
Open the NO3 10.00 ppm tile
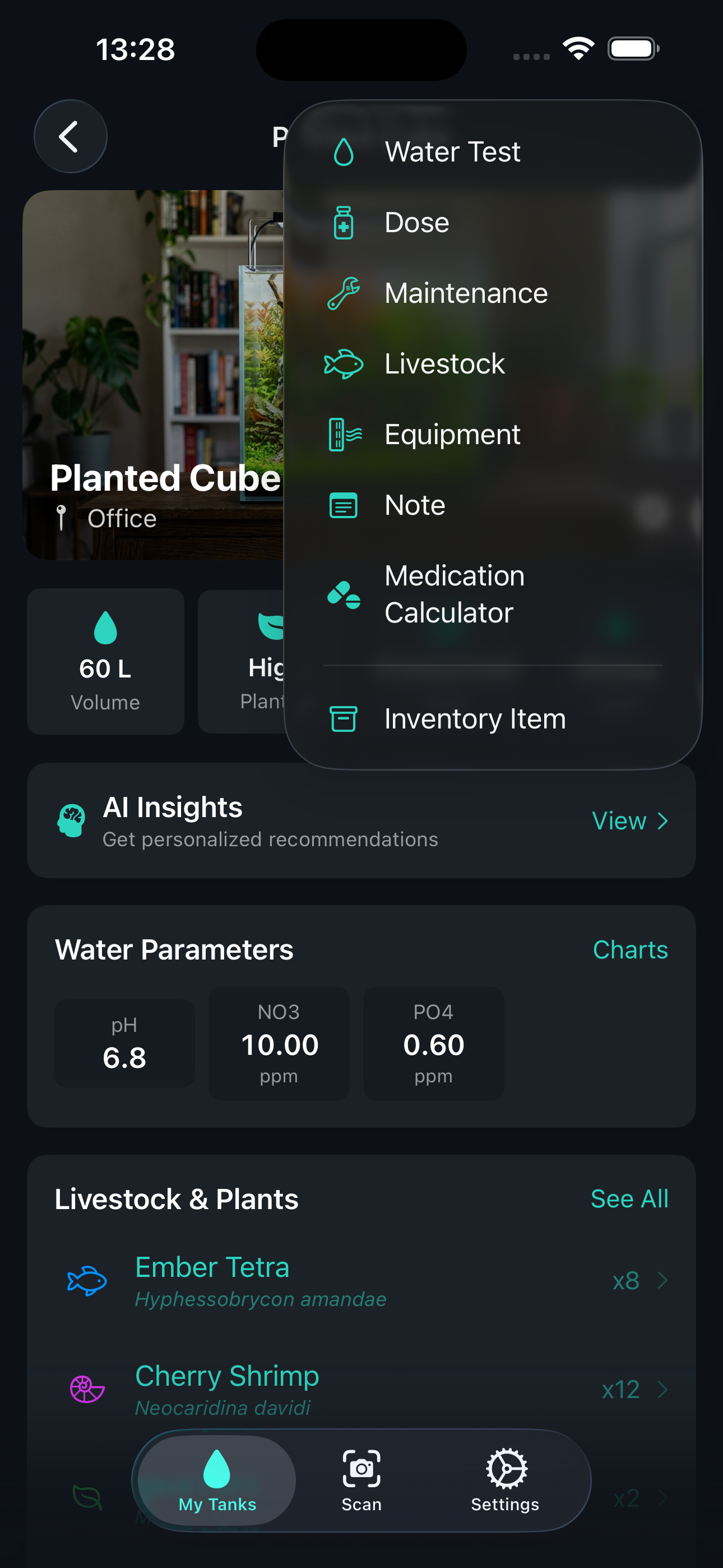pyautogui.click(x=279, y=1043)
